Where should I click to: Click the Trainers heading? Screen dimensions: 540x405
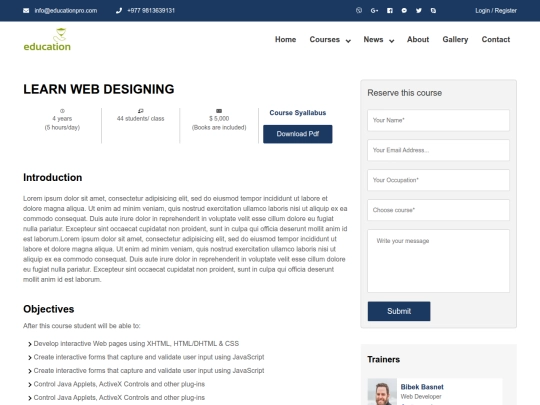click(384, 360)
